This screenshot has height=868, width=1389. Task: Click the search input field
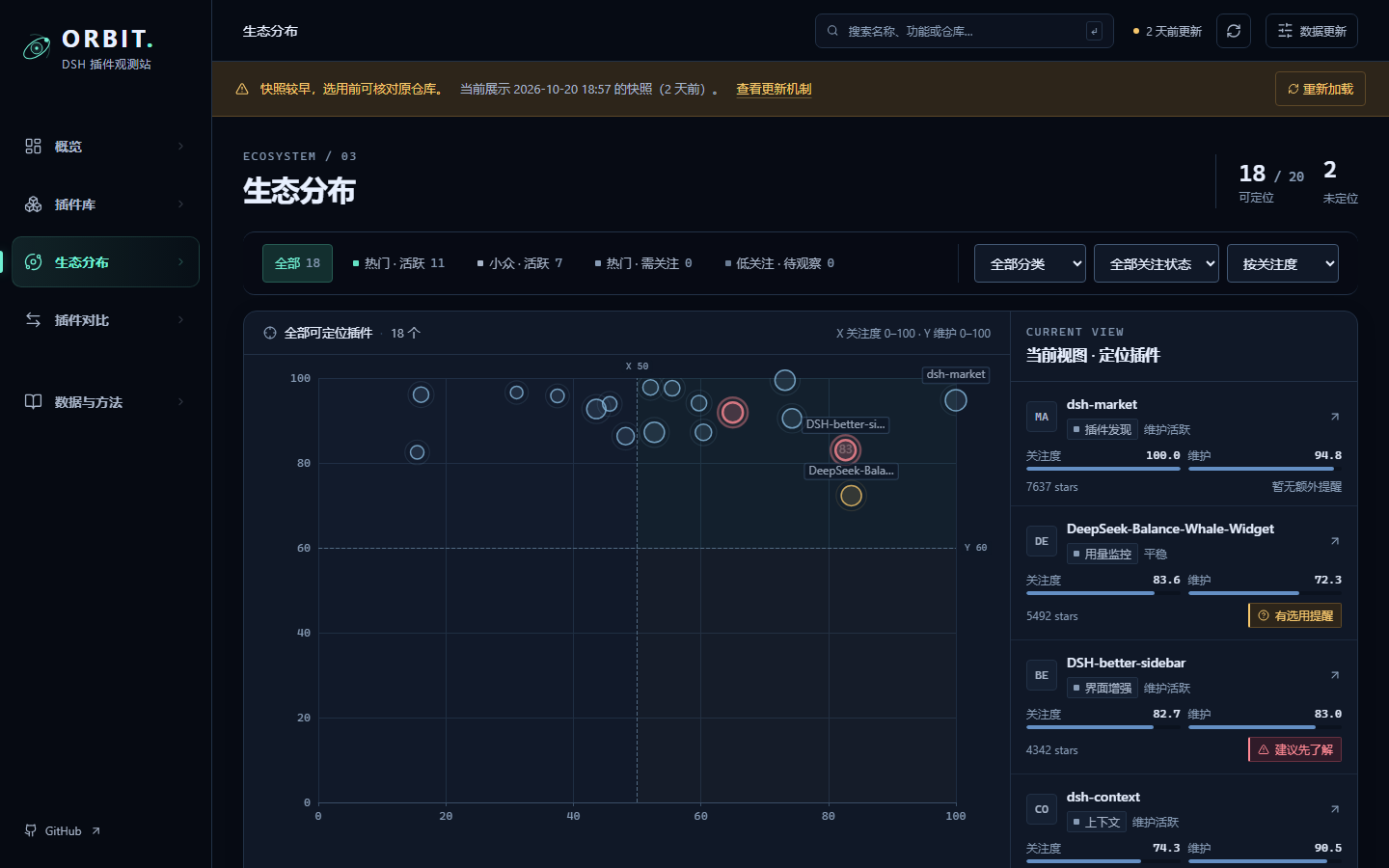965,31
